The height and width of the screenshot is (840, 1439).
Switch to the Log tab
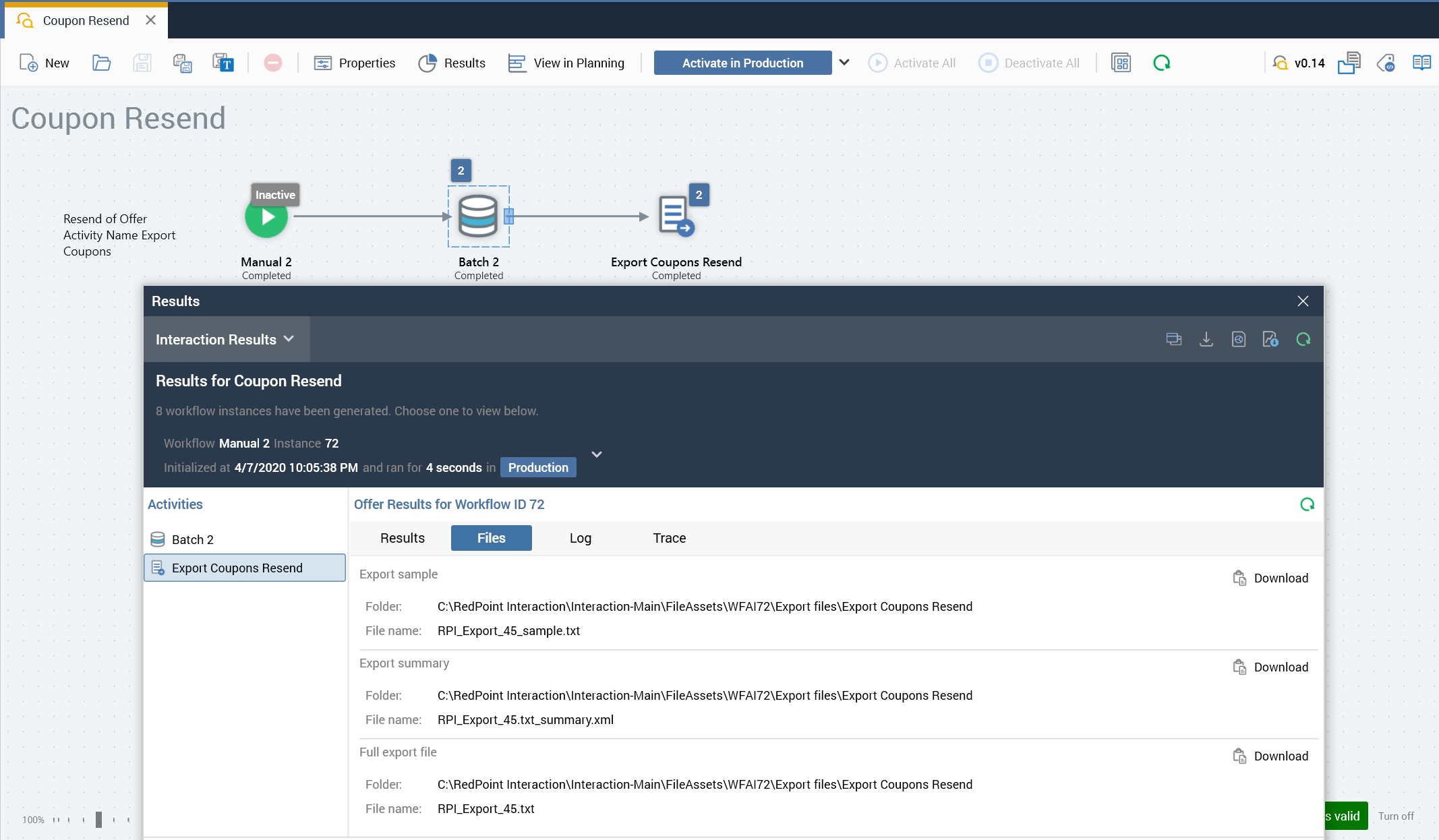coord(580,538)
